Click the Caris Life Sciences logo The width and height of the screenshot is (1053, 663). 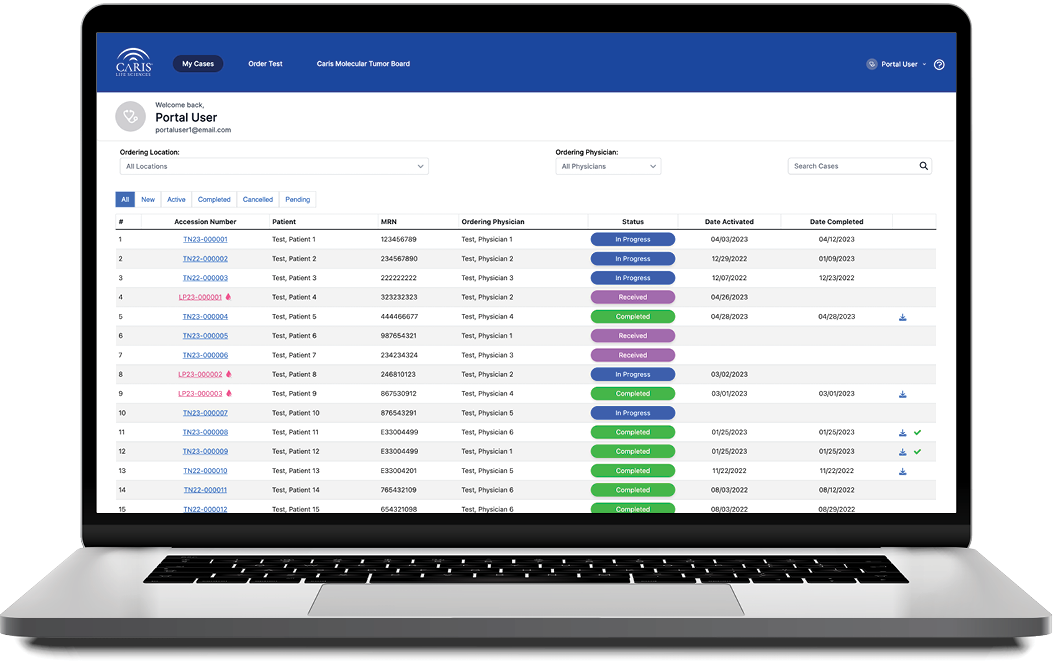point(133,63)
